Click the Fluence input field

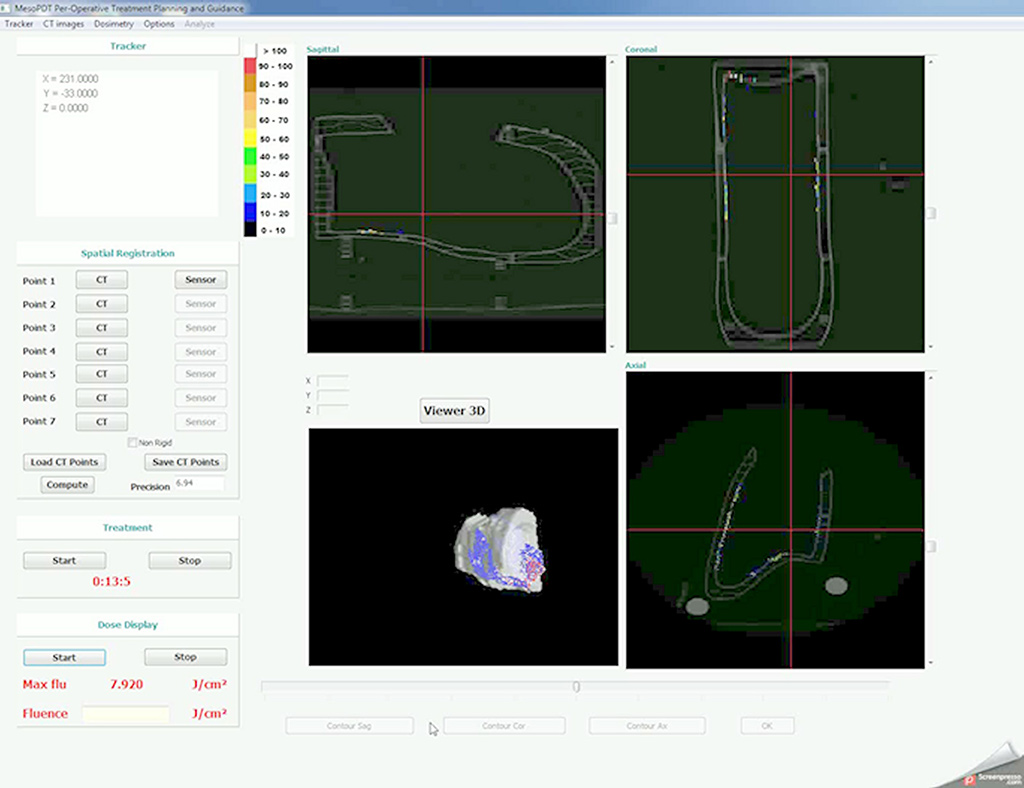(125, 714)
